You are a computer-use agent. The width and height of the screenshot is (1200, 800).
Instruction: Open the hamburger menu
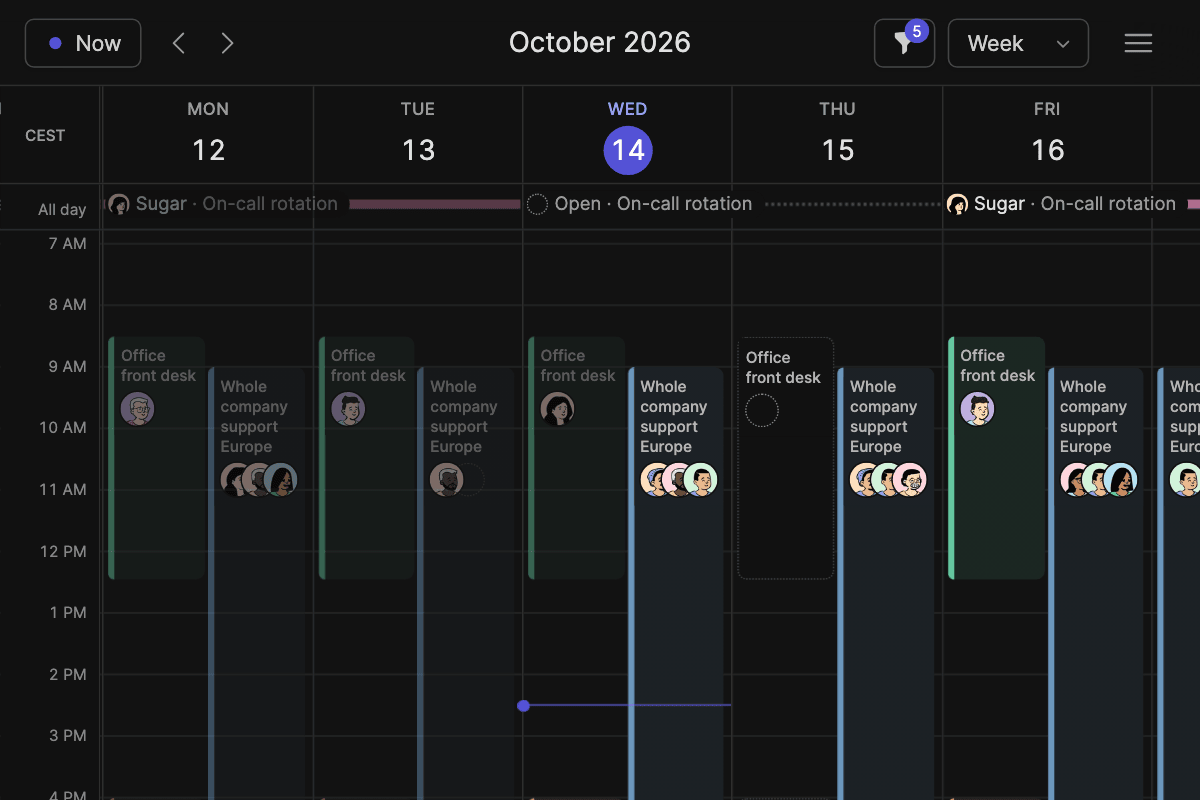point(1138,43)
